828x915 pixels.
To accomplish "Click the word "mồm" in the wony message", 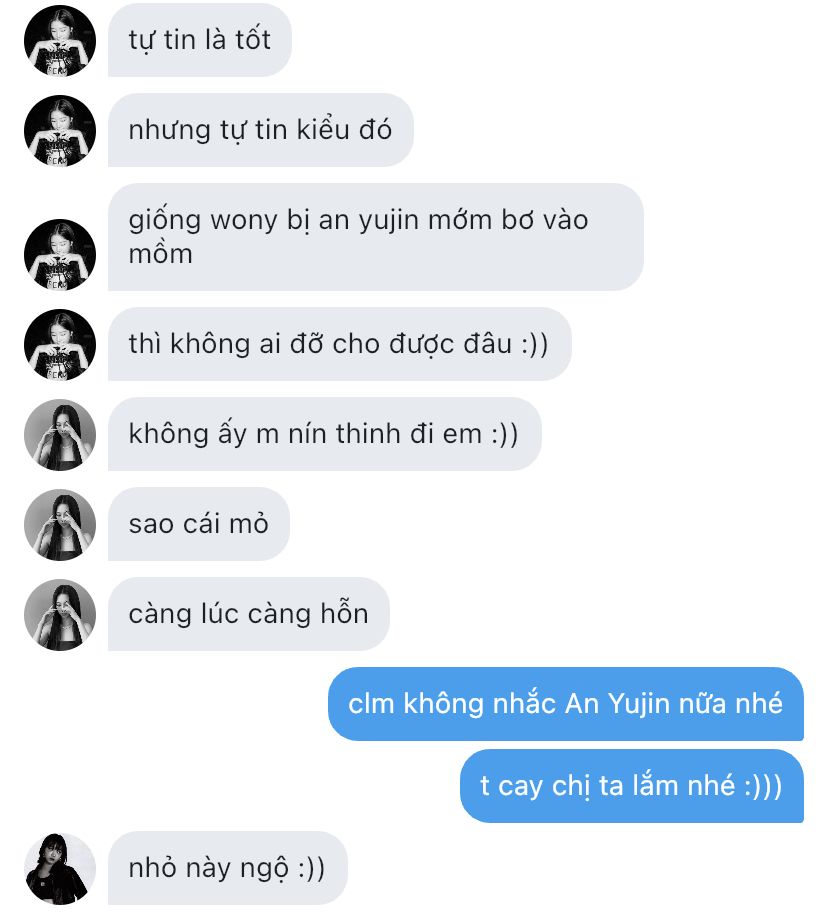I will click(x=160, y=254).
